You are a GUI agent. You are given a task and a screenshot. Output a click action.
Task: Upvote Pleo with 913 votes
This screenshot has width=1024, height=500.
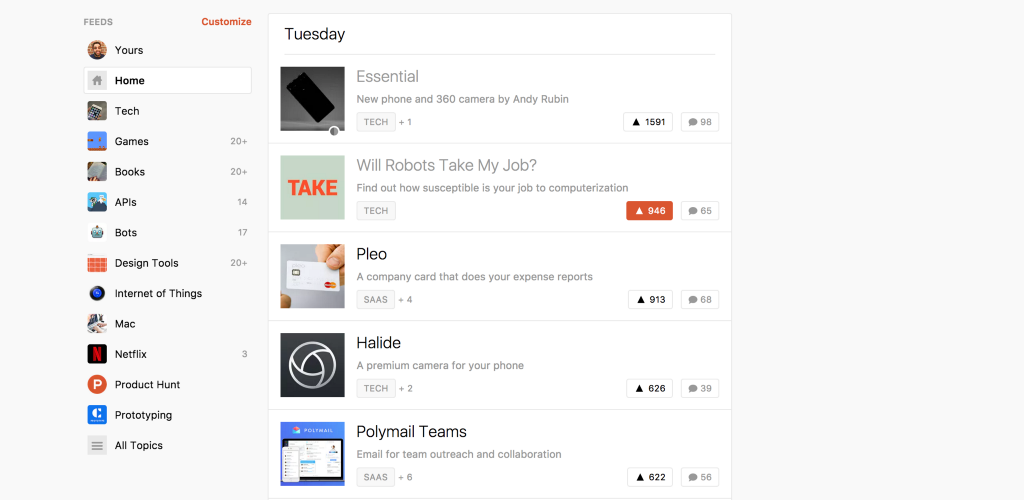pos(650,300)
